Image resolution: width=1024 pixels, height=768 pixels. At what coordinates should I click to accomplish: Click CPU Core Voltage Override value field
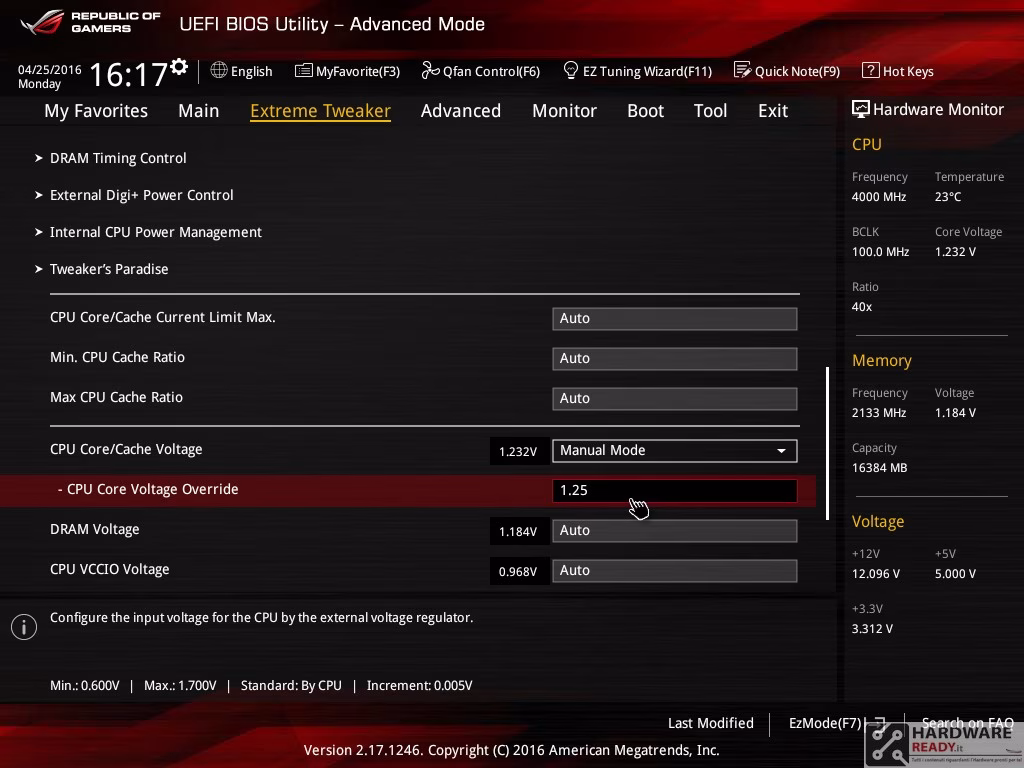point(675,490)
